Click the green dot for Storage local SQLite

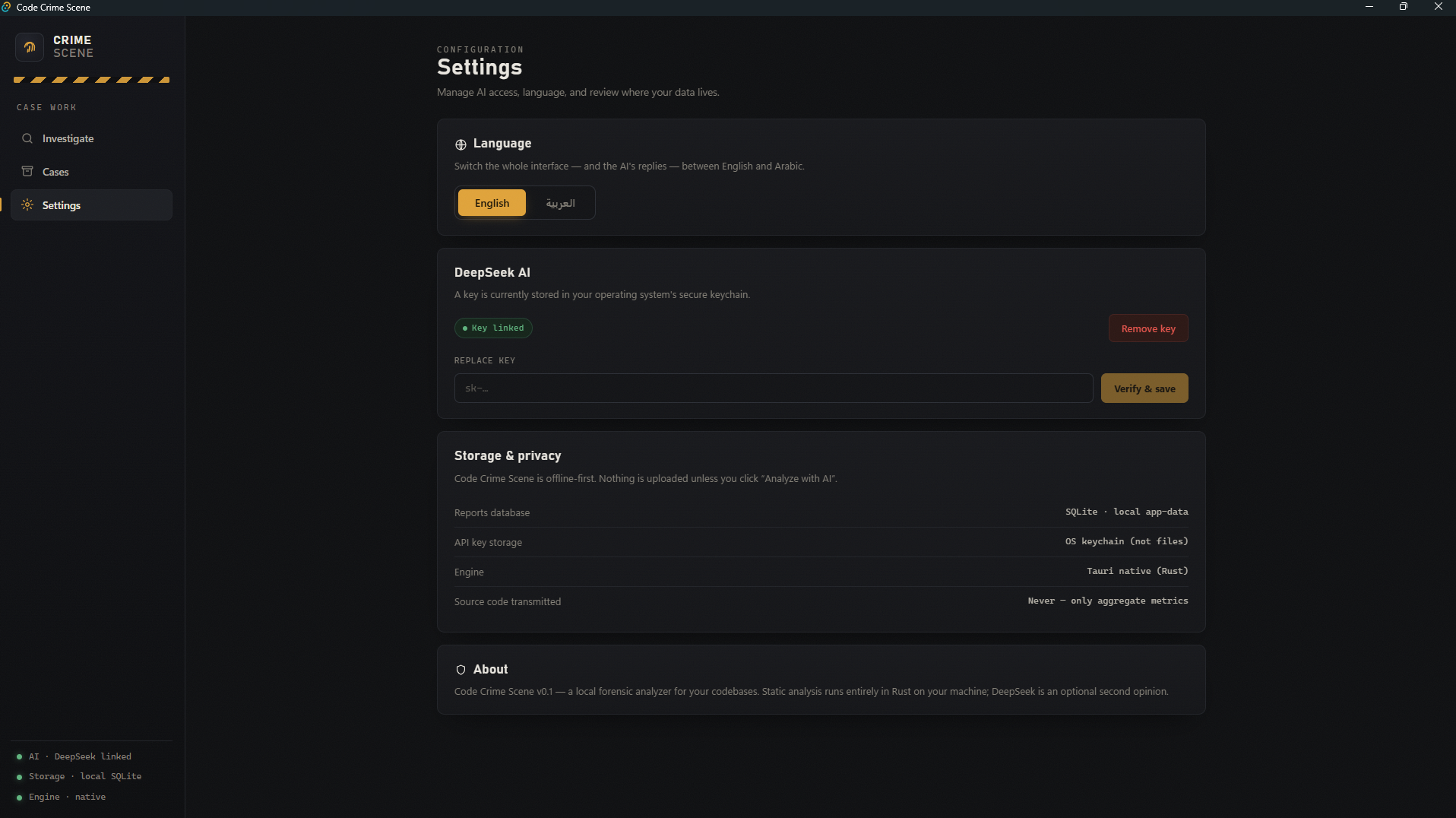point(19,777)
